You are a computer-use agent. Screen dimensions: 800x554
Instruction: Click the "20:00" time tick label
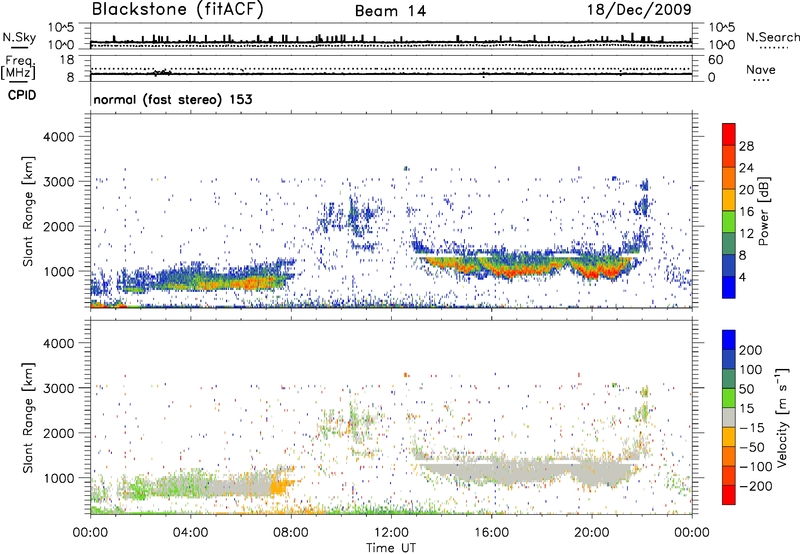click(591, 533)
